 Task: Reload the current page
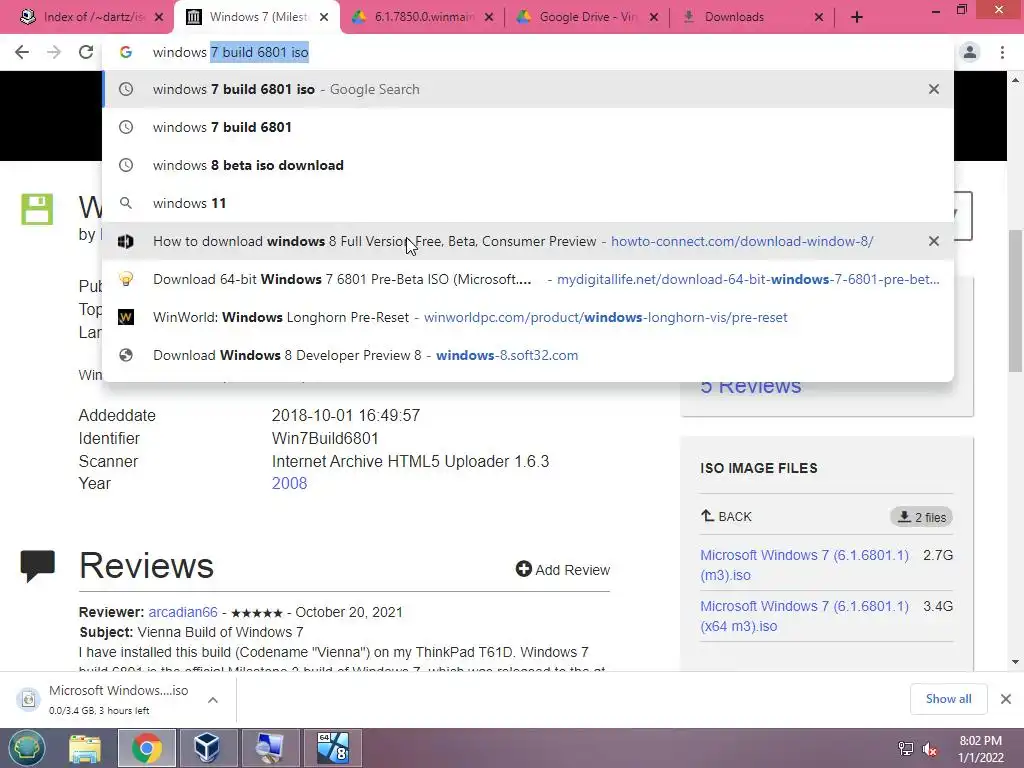pos(86,52)
